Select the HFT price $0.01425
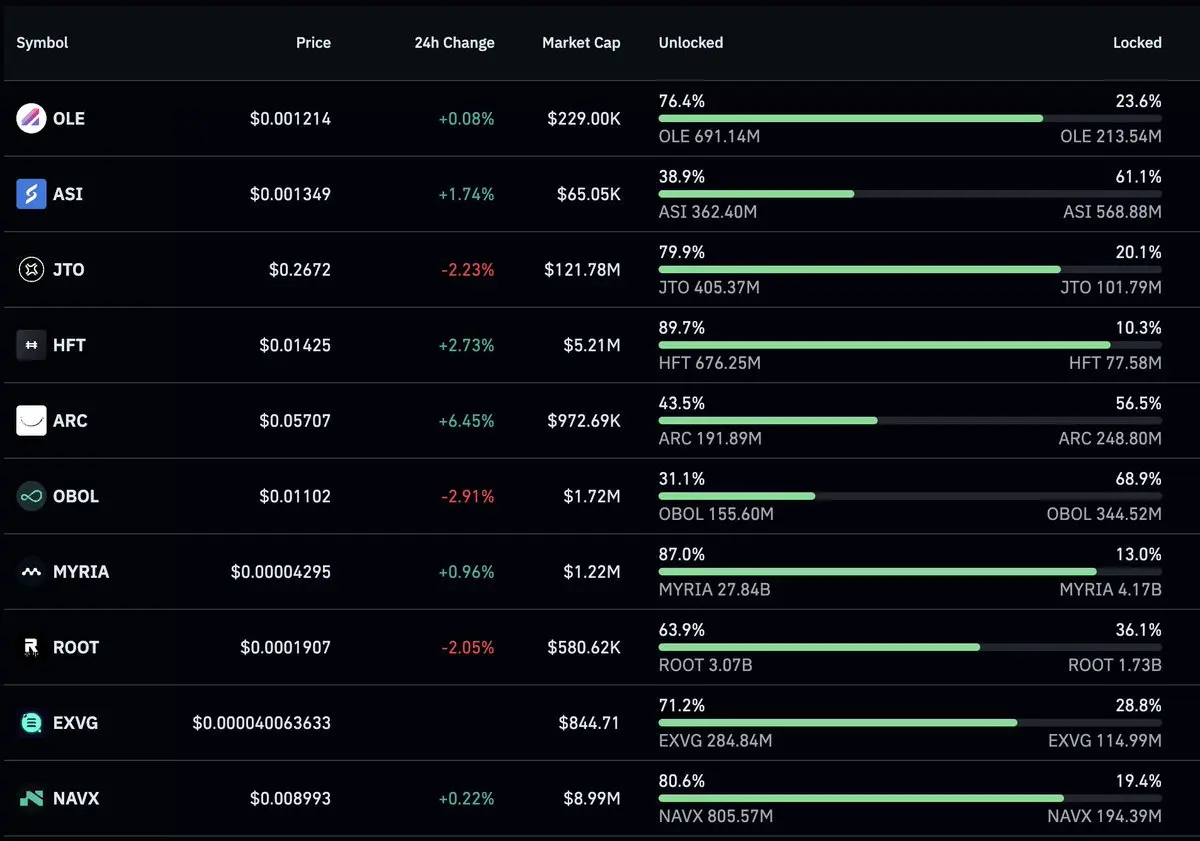The image size is (1200, 841). pyautogui.click(x=295, y=345)
